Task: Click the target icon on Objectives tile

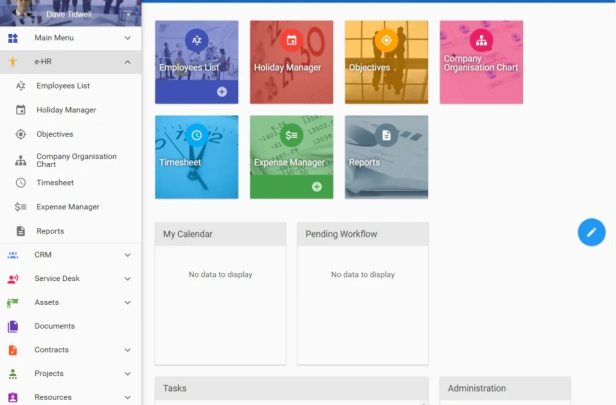Action: pyautogui.click(x=387, y=40)
